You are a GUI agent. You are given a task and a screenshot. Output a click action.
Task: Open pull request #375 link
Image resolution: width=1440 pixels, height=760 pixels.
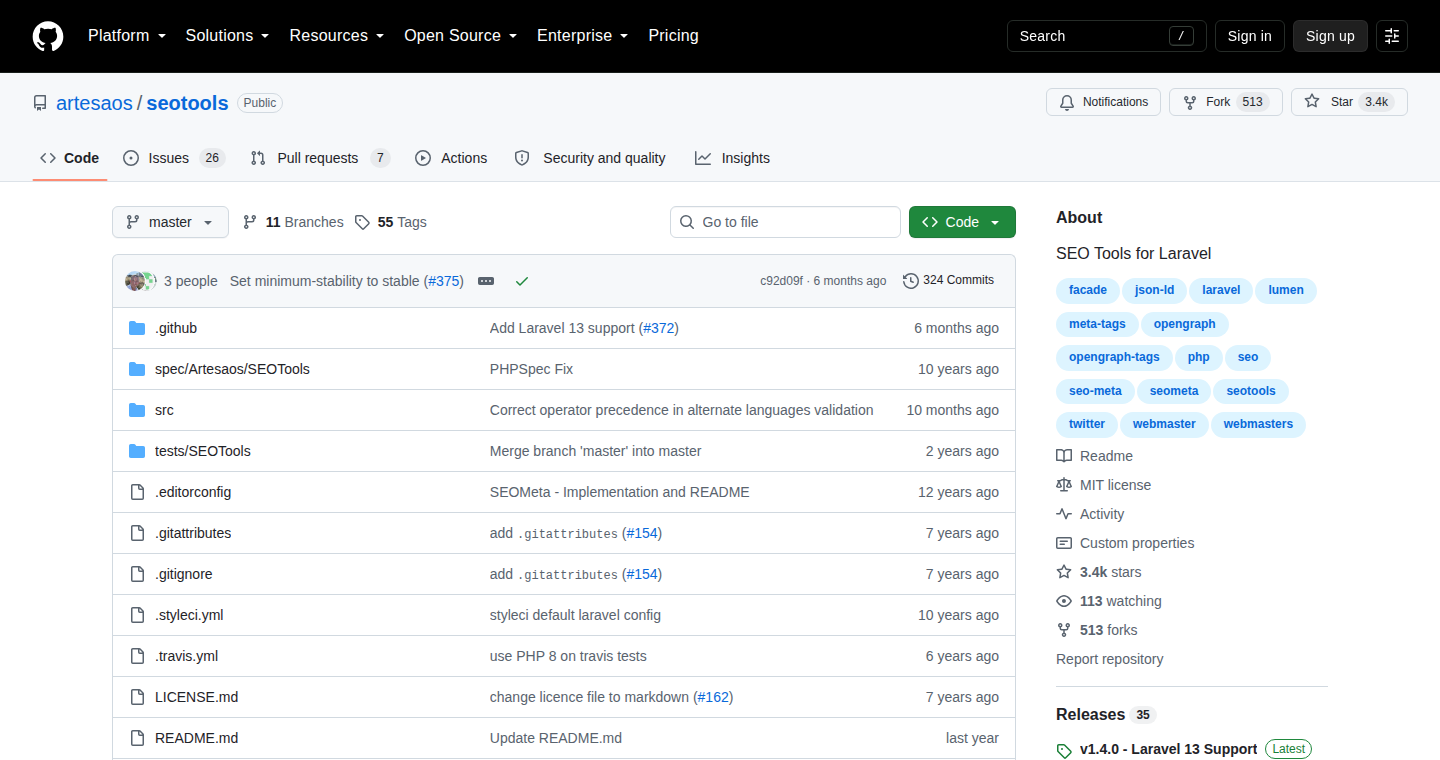[x=446, y=281]
